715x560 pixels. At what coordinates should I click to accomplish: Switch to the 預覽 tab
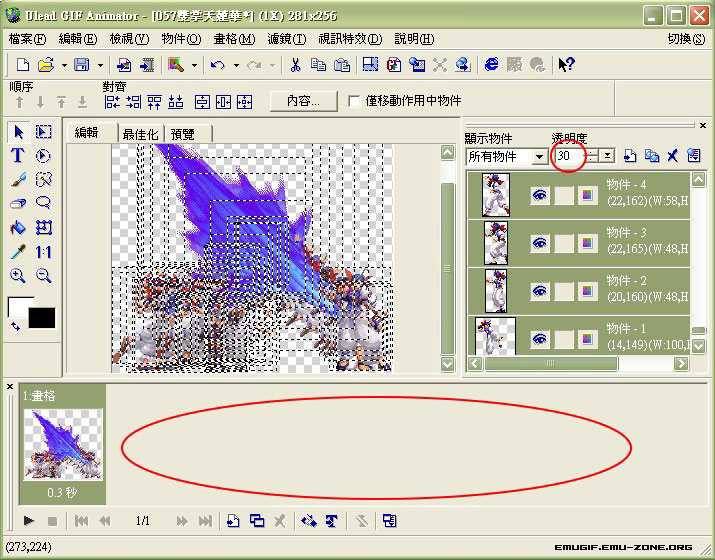click(x=183, y=134)
